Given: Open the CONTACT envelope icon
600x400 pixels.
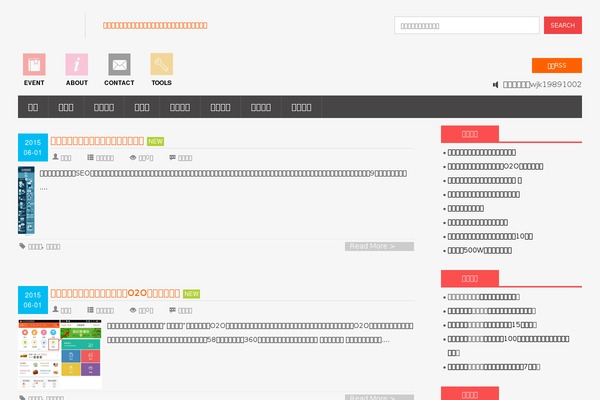Looking at the screenshot, I should [x=119, y=64].
